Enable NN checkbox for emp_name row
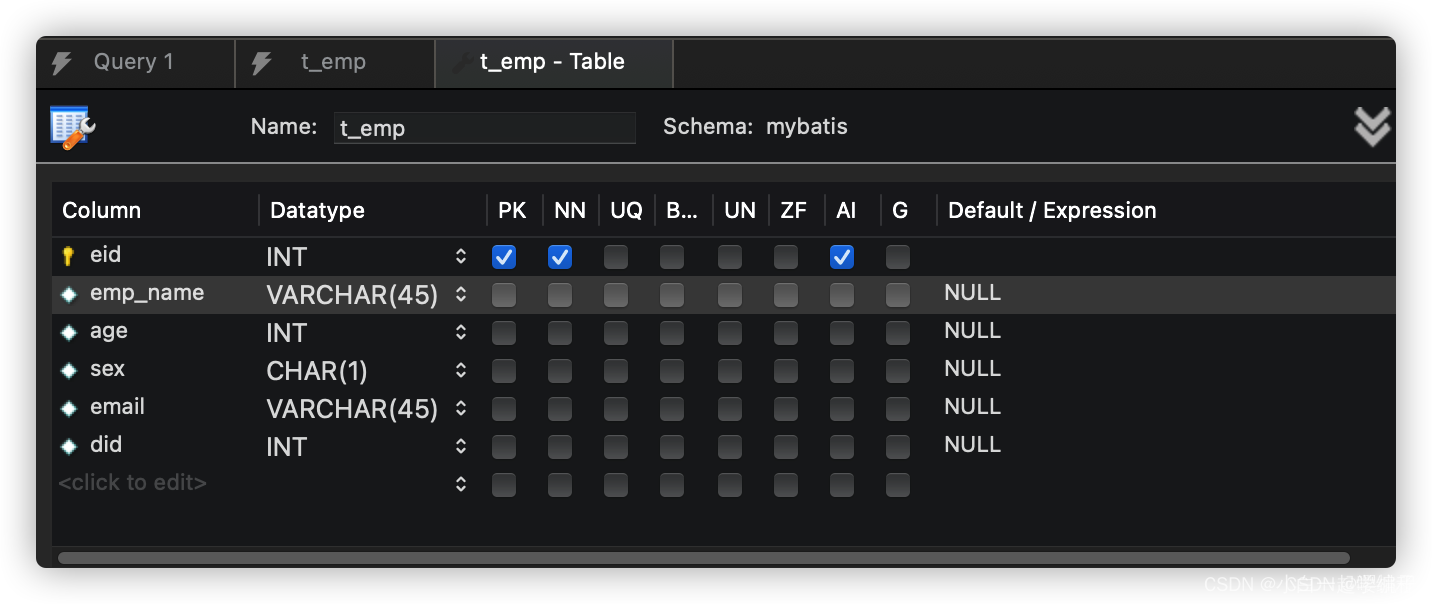Screen dimensions: 1432x604 coord(560,294)
